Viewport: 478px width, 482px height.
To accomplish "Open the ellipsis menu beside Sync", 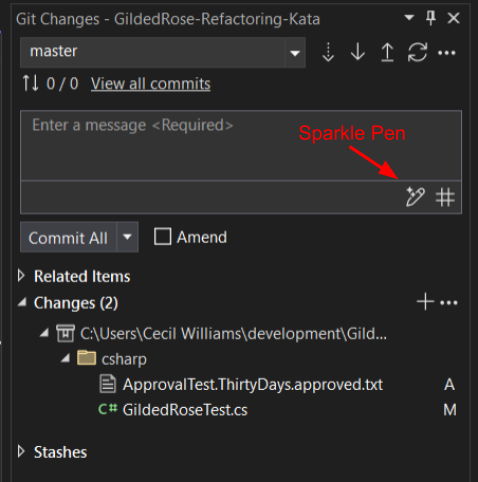I will 447,53.
